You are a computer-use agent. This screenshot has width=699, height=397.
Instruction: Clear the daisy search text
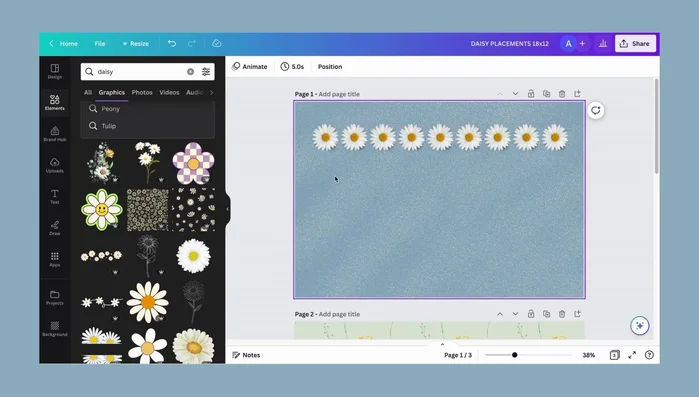coord(190,71)
